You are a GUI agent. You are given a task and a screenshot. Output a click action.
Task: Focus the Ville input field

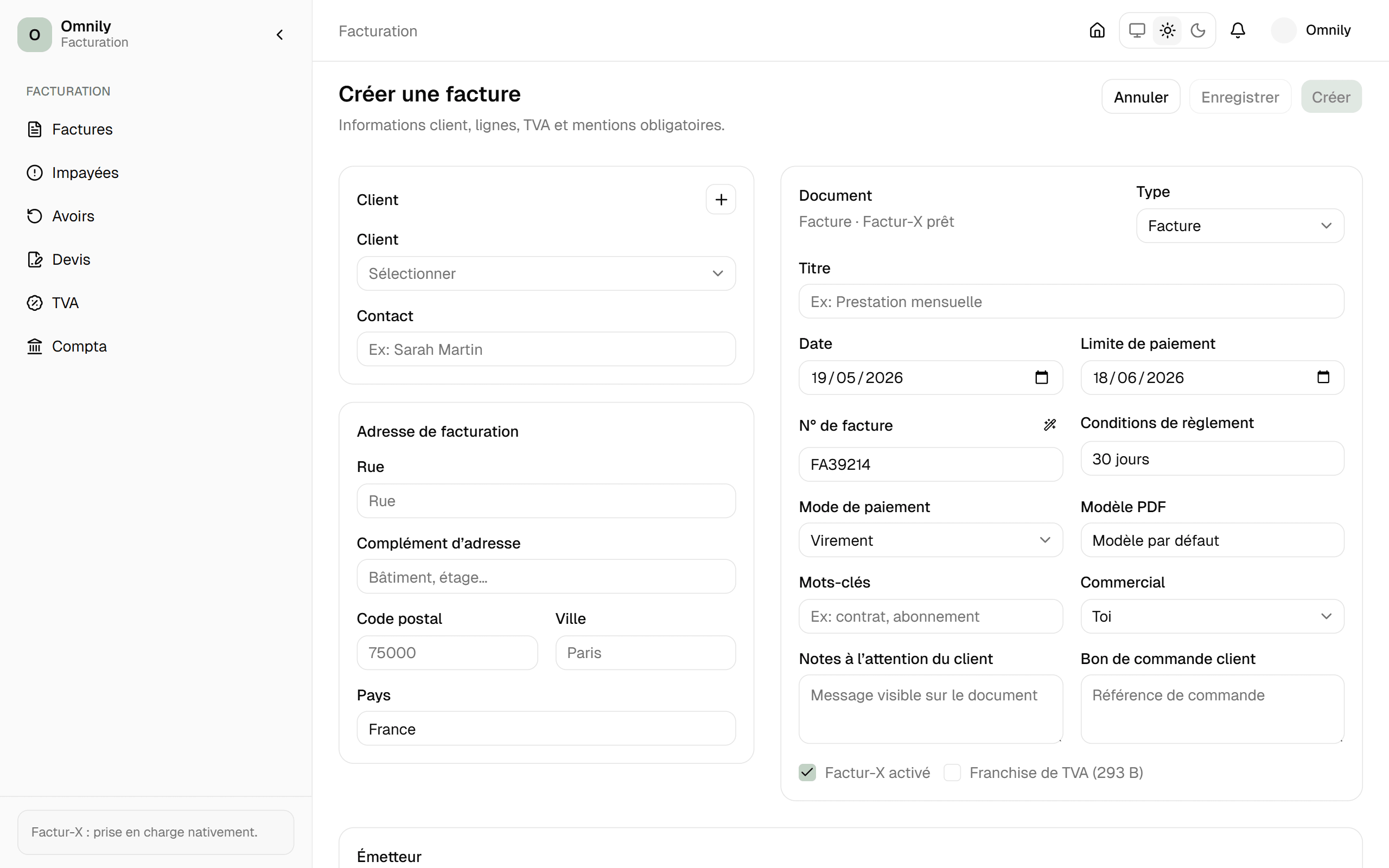[x=645, y=652]
